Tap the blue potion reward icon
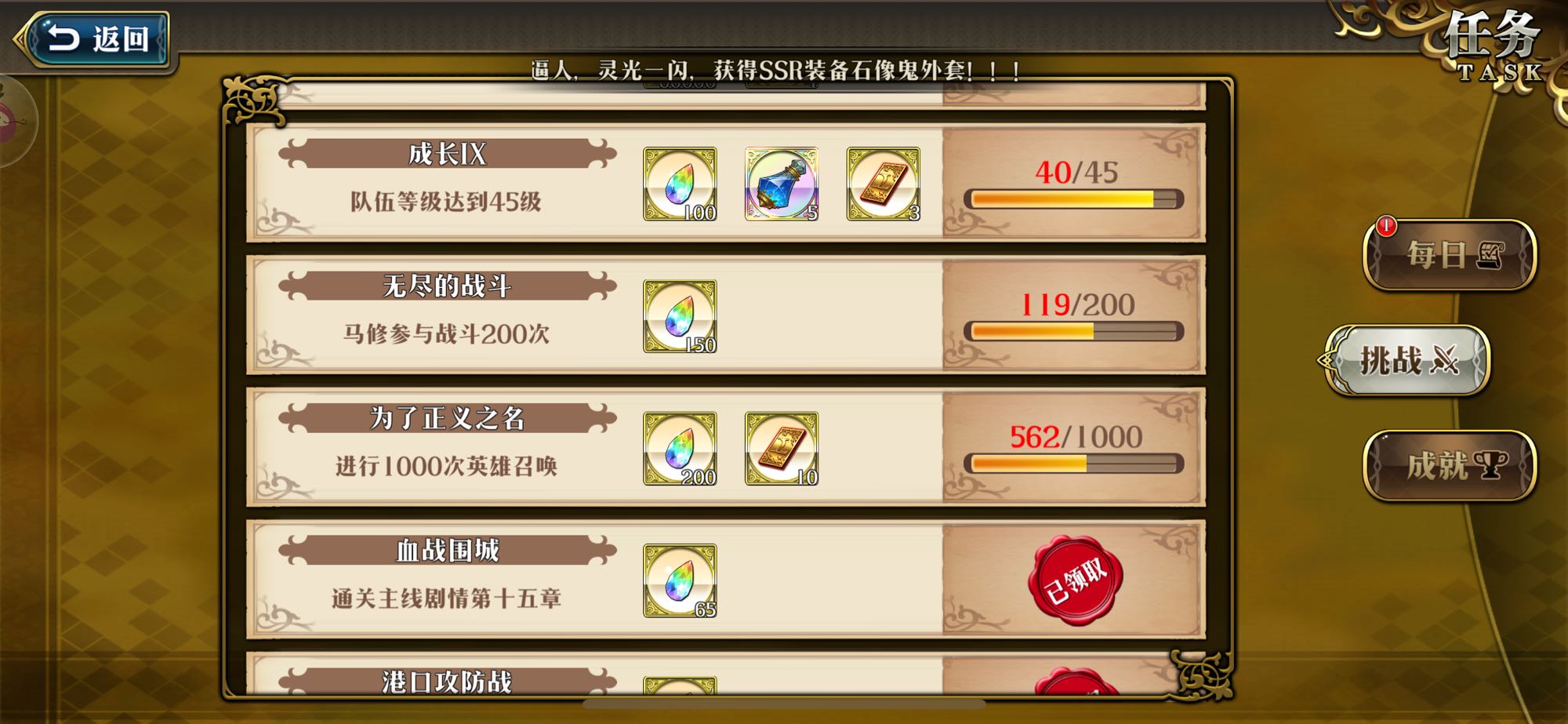 point(781,184)
